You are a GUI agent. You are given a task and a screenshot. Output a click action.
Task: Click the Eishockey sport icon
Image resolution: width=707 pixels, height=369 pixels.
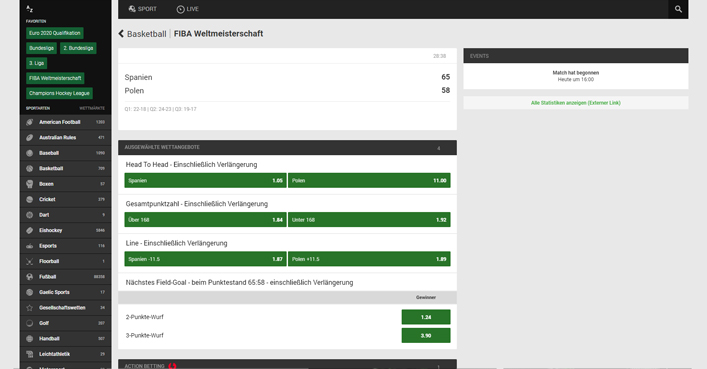click(30, 231)
